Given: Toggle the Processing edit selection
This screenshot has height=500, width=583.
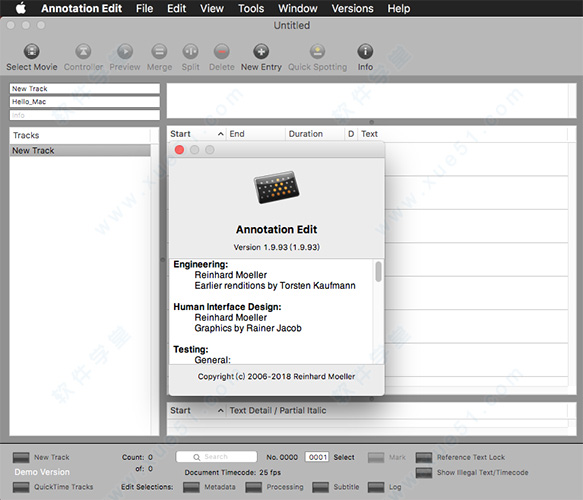Looking at the screenshot, I should (x=254, y=487).
